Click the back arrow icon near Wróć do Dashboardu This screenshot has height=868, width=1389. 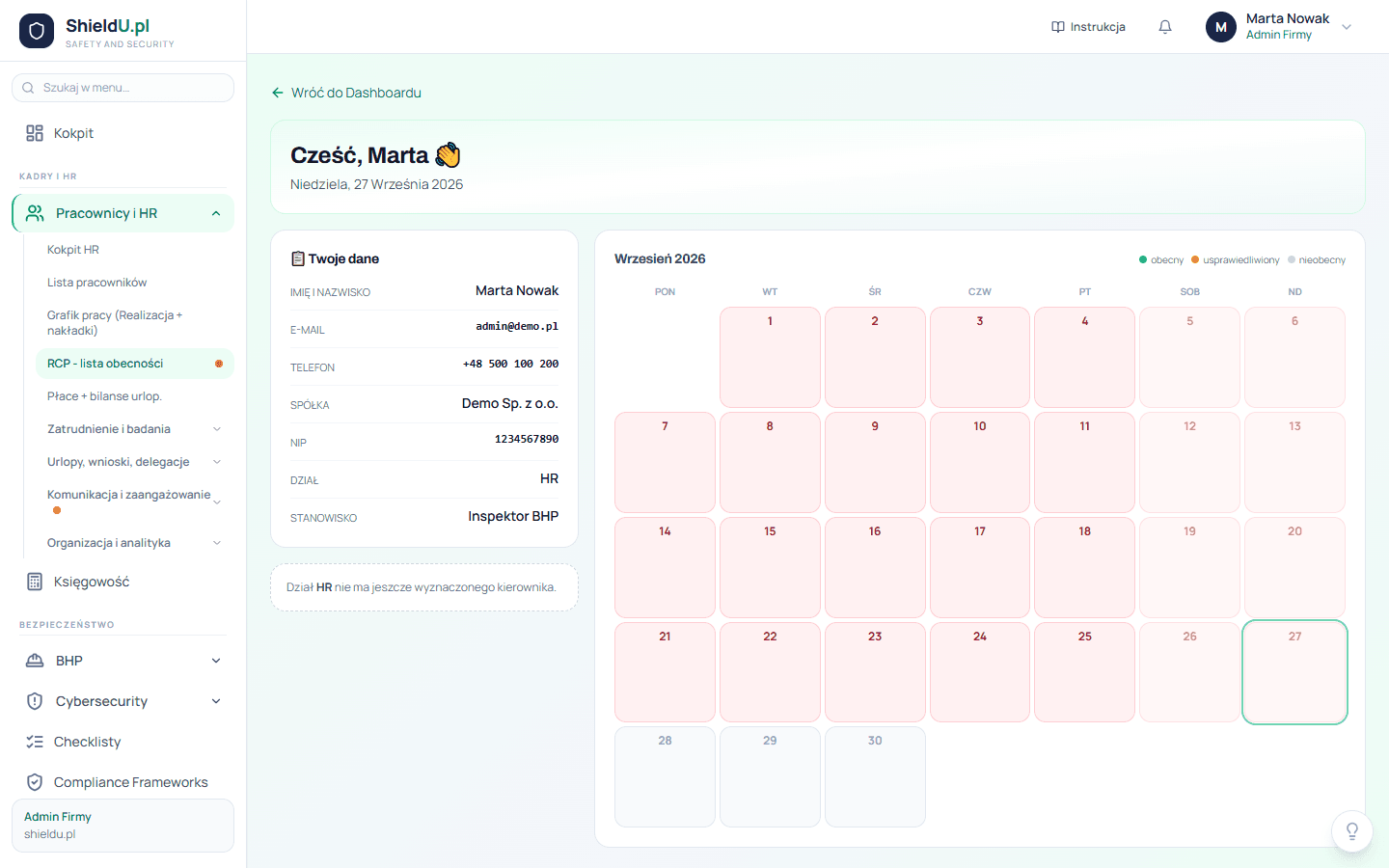[x=278, y=93]
